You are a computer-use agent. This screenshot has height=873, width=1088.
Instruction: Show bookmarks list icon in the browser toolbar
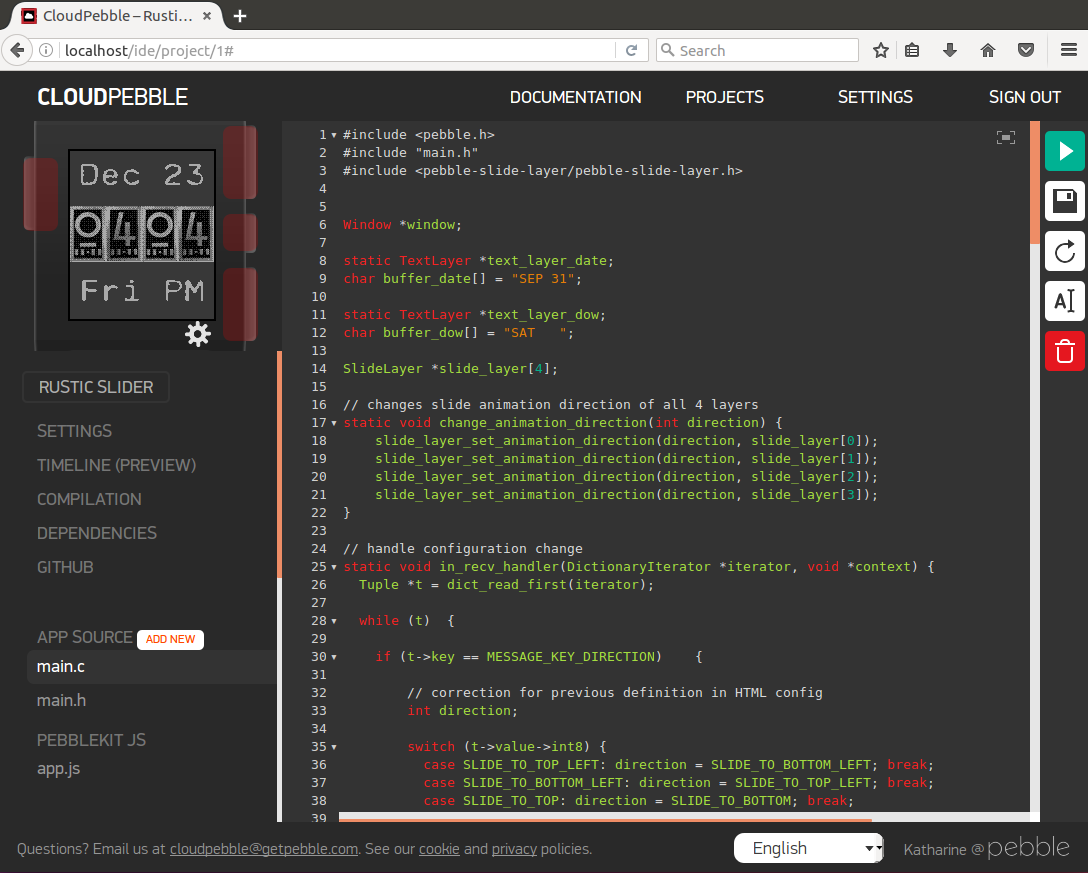pos(912,50)
